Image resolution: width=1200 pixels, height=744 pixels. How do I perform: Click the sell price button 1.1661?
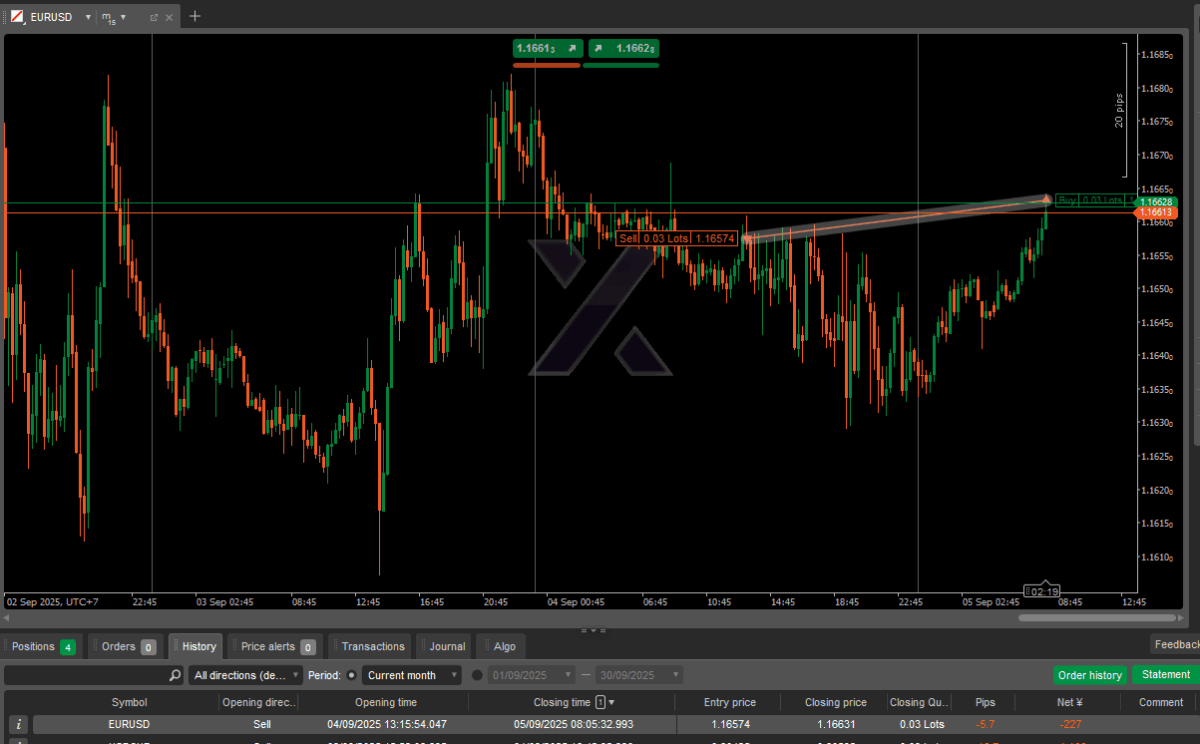(546, 48)
